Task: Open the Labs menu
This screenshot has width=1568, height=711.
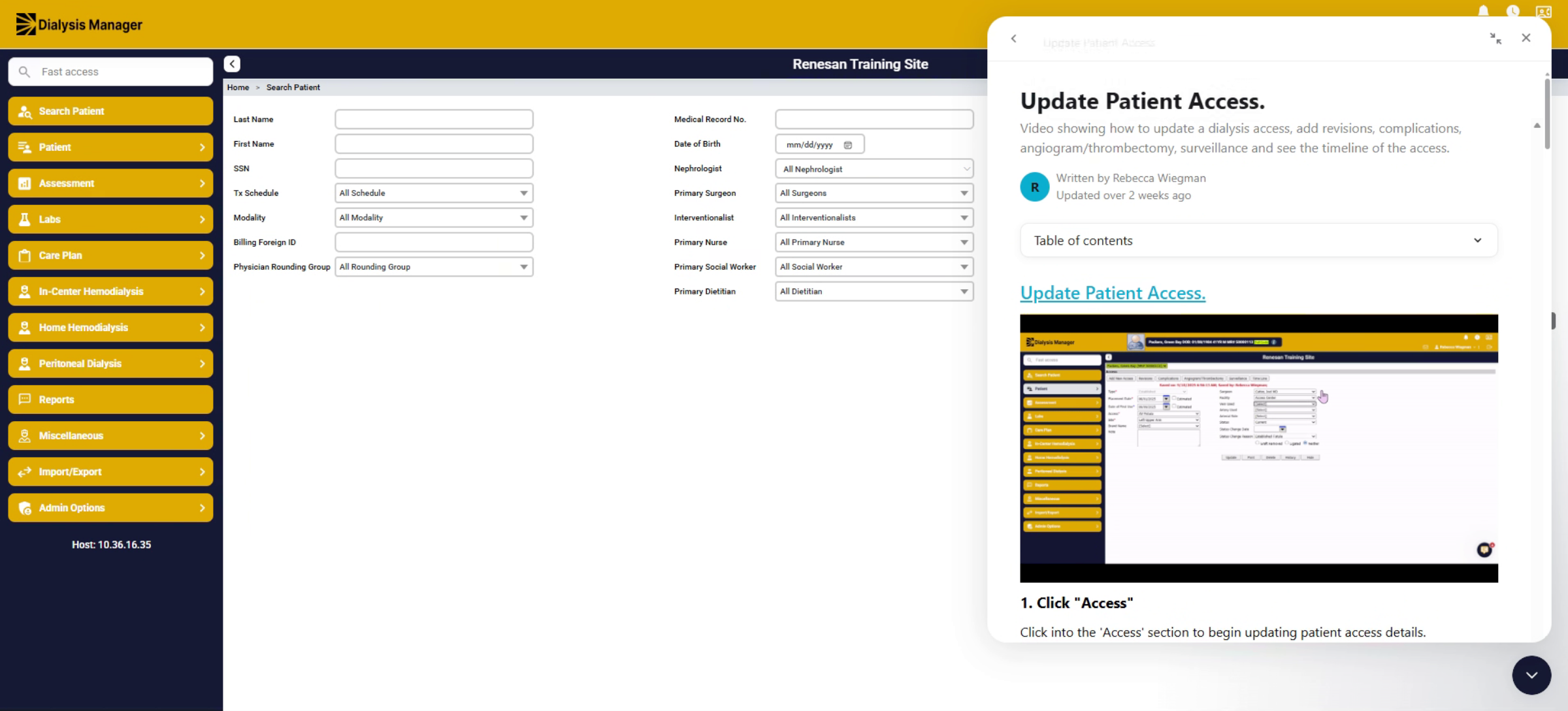Action: (x=110, y=219)
